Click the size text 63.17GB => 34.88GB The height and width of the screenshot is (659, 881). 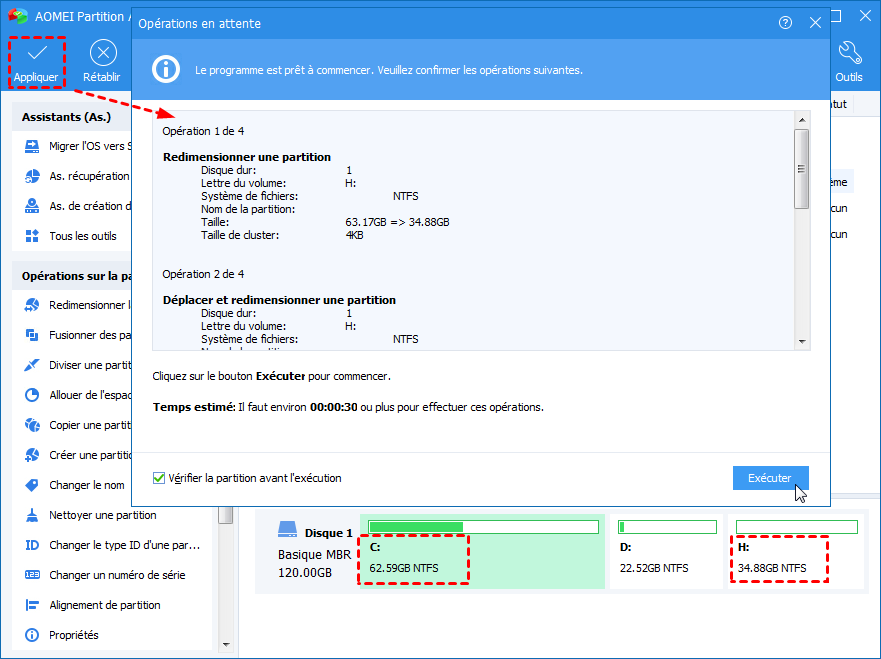397,222
